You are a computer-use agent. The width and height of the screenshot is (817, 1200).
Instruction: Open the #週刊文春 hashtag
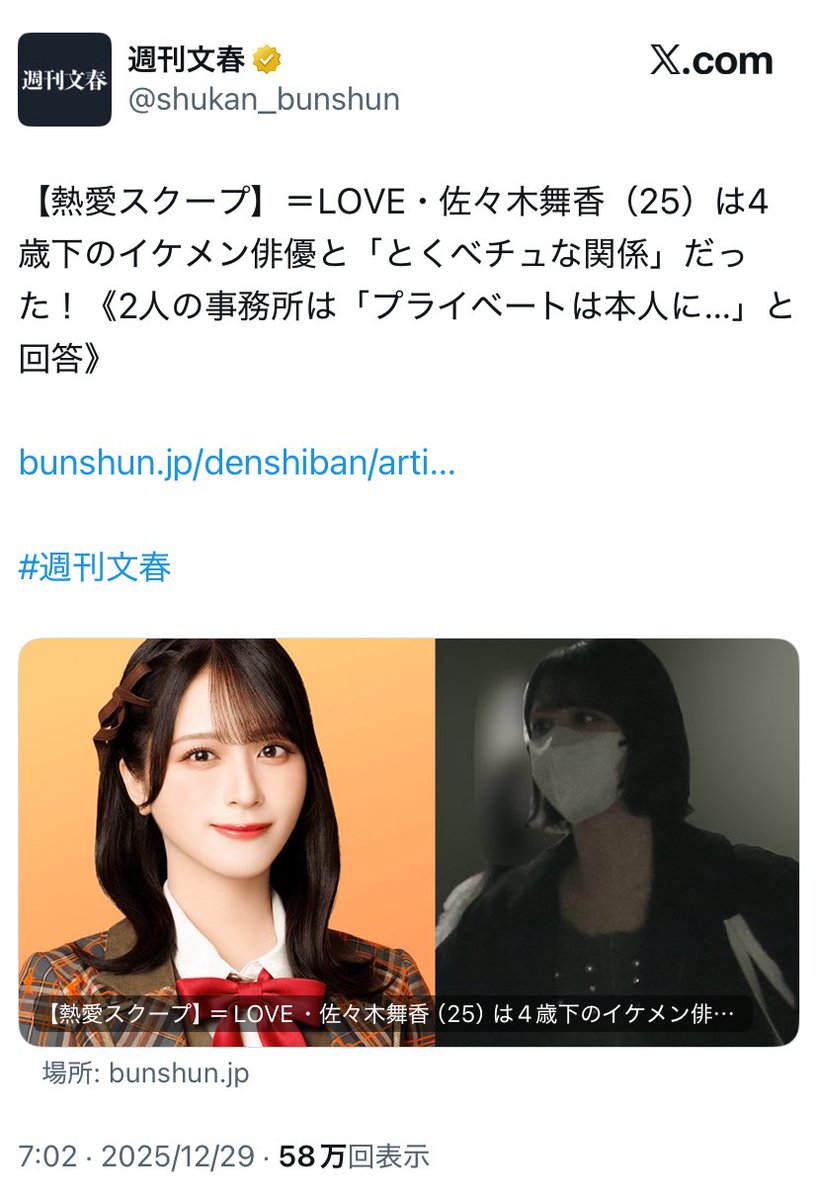[95, 567]
